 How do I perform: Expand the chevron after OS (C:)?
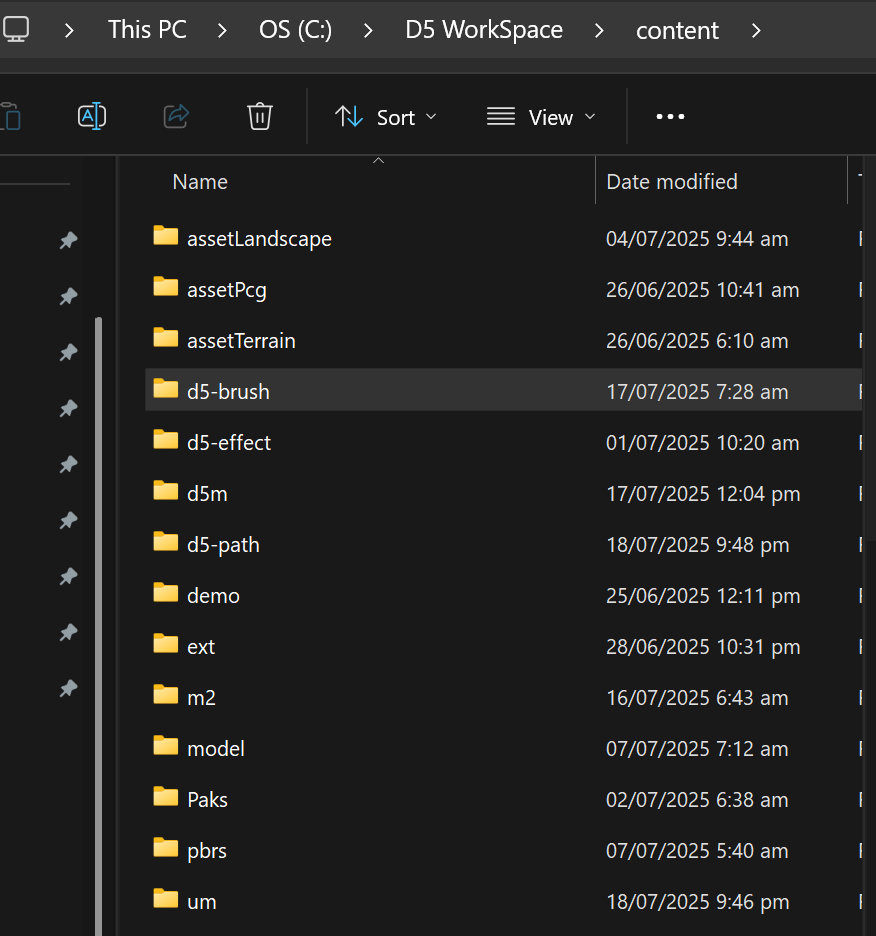click(x=368, y=30)
